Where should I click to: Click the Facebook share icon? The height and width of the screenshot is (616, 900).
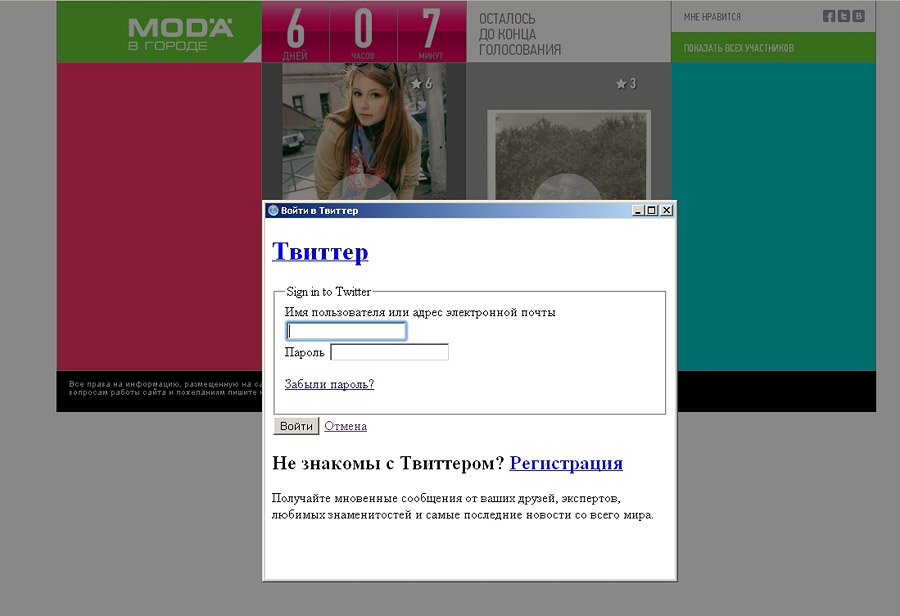tap(829, 16)
